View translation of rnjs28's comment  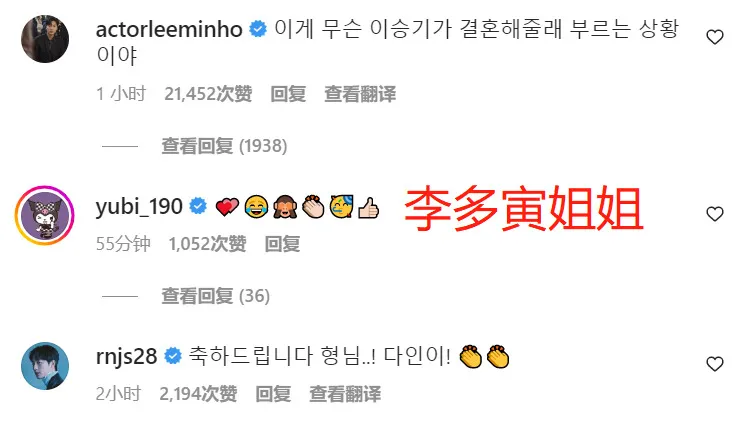(345, 394)
